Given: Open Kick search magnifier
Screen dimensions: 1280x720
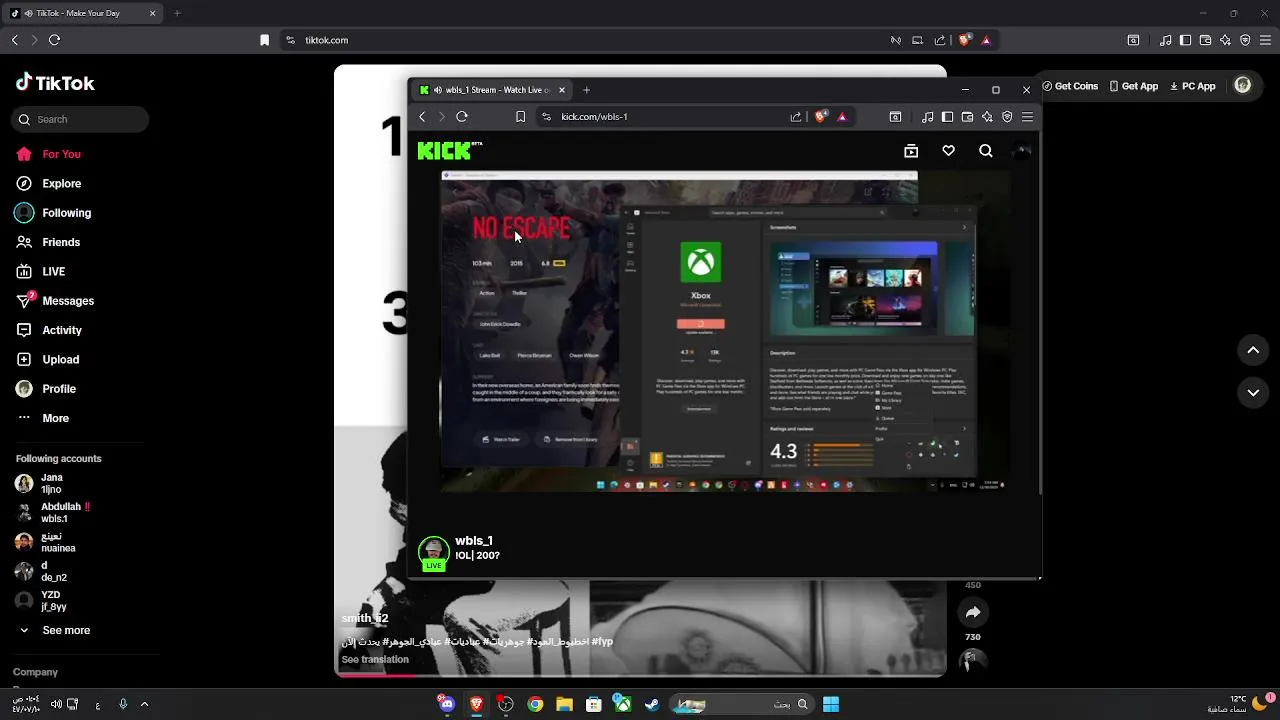Looking at the screenshot, I should (986, 151).
